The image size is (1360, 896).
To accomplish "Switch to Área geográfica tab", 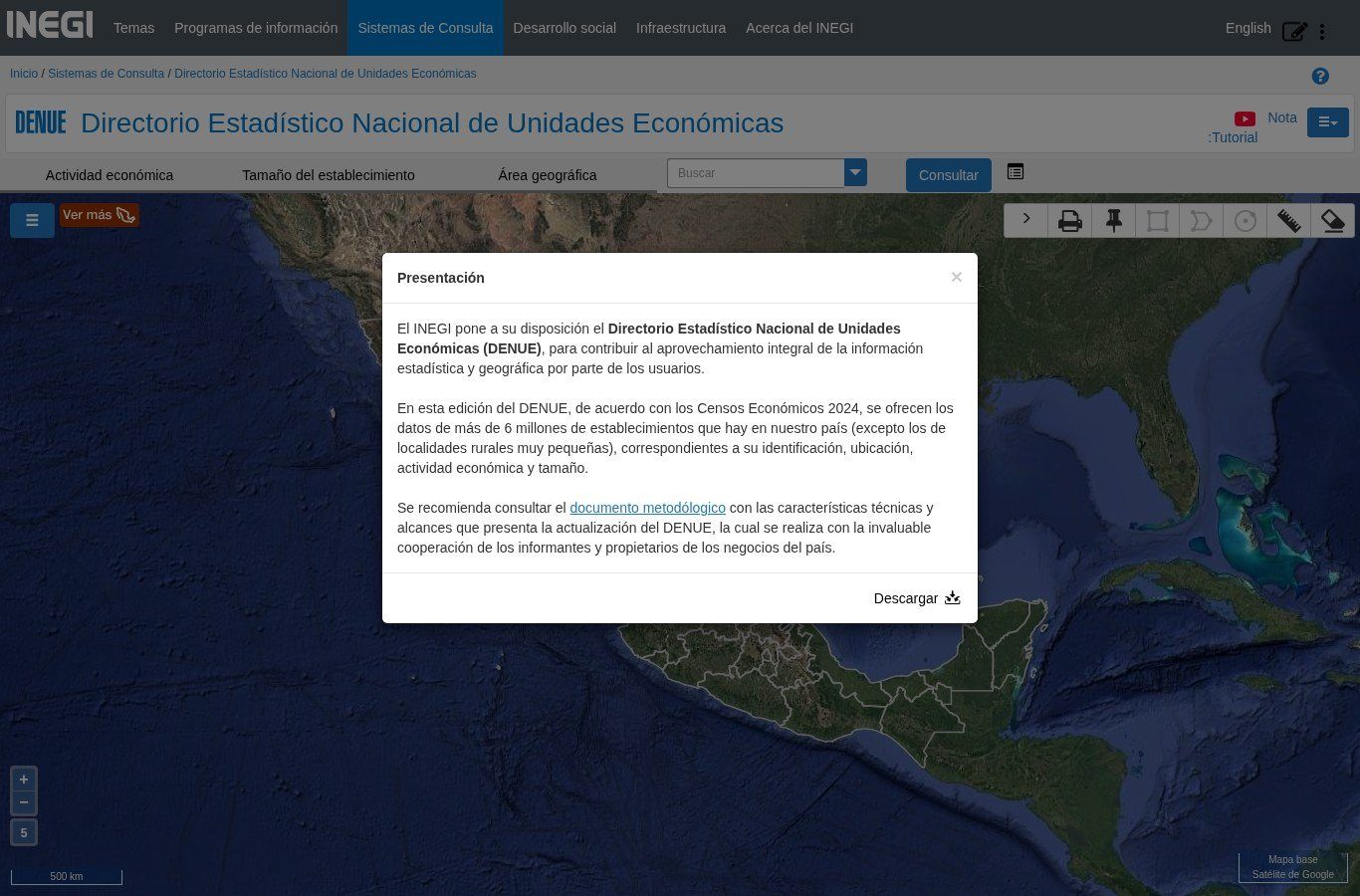I will pyautogui.click(x=548, y=175).
